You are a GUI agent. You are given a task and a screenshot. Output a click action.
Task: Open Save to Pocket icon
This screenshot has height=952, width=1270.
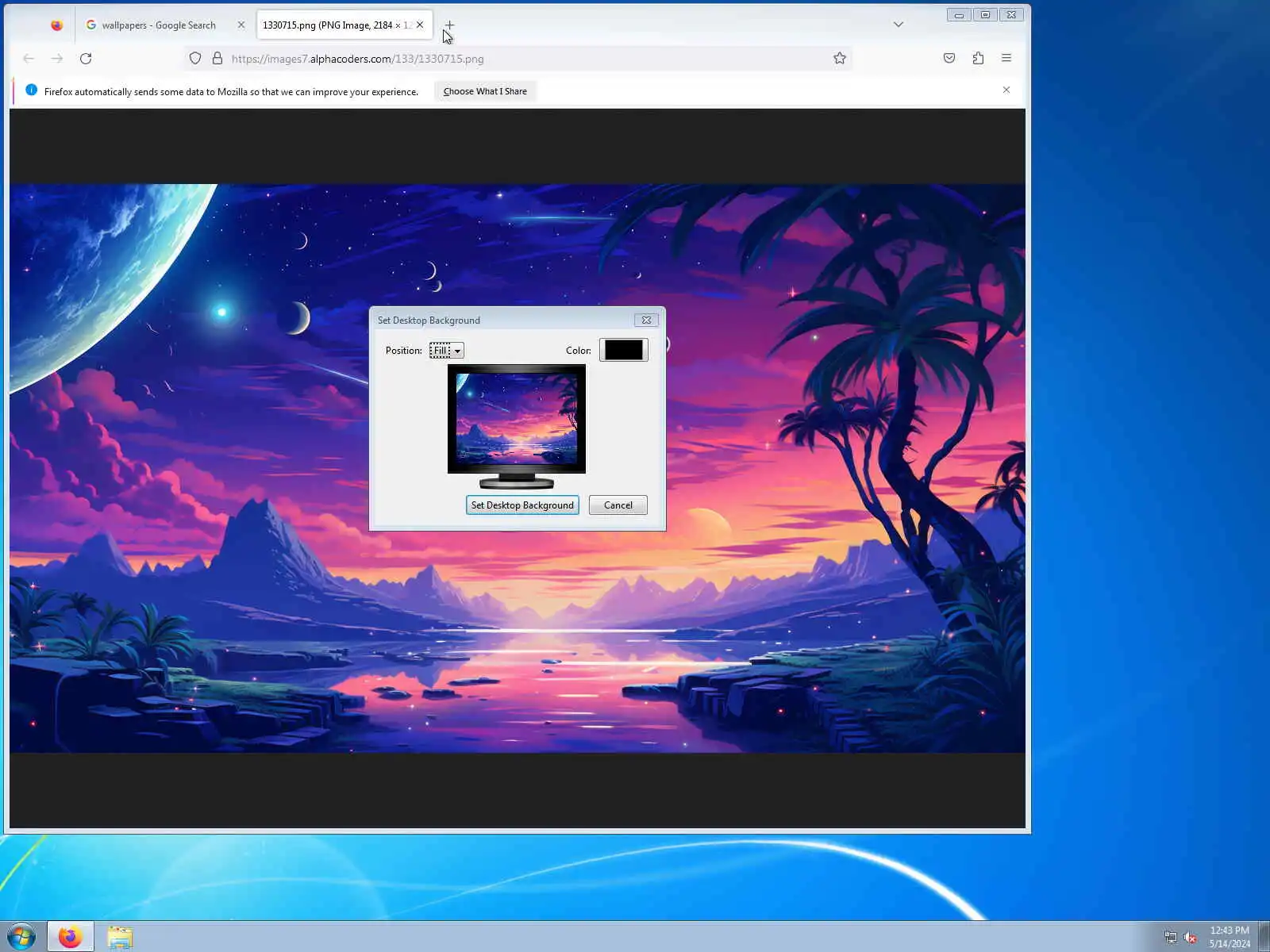pyautogui.click(x=949, y=59)
